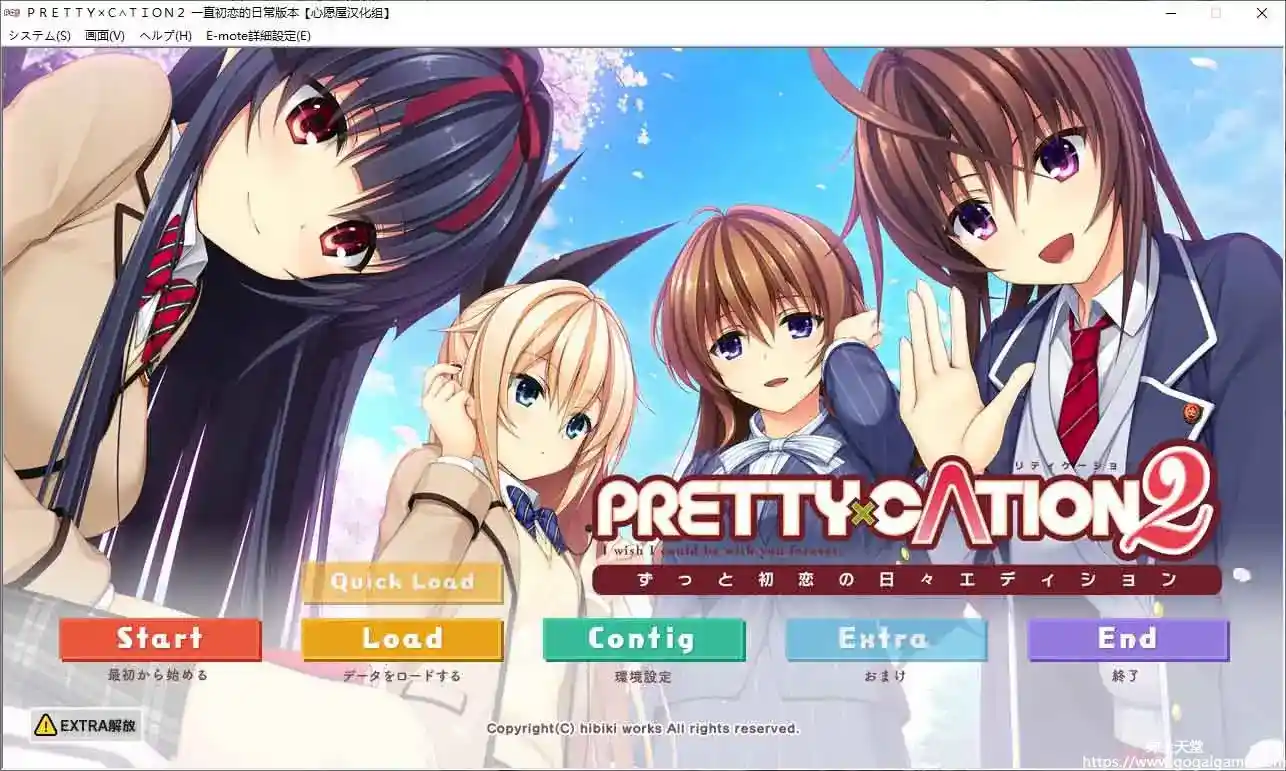This screenshot has height=771, width=1286.
Task: Click the 環境設定 label under Config
Action: (644, 676)
